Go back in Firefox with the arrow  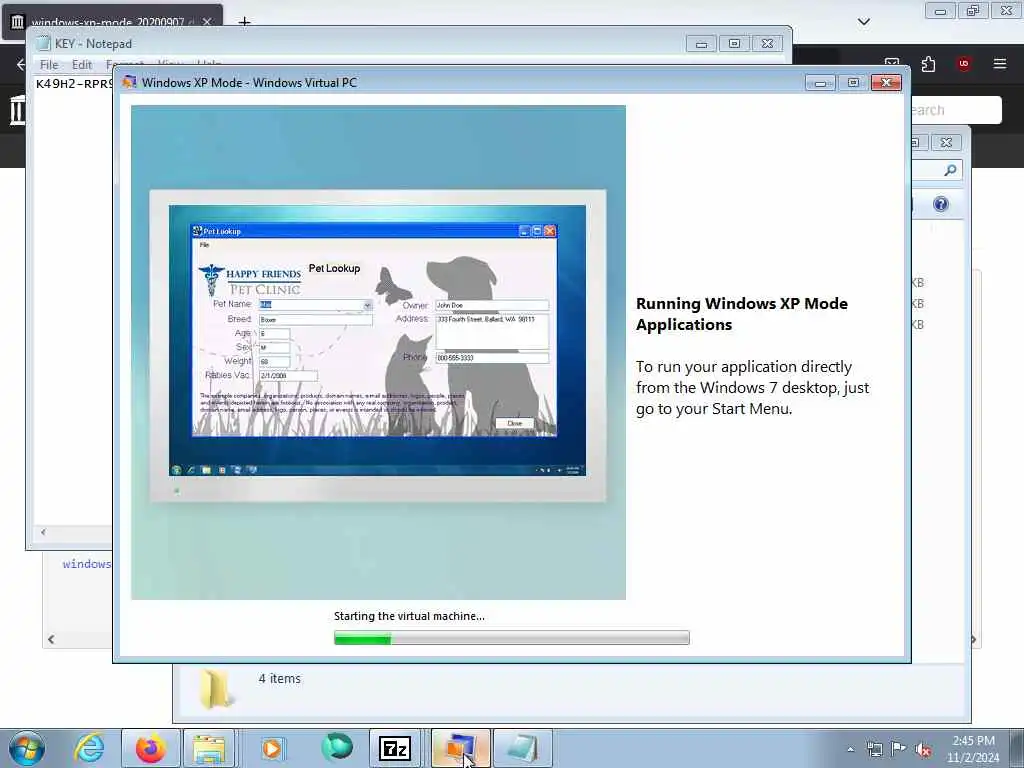[20, 64]
